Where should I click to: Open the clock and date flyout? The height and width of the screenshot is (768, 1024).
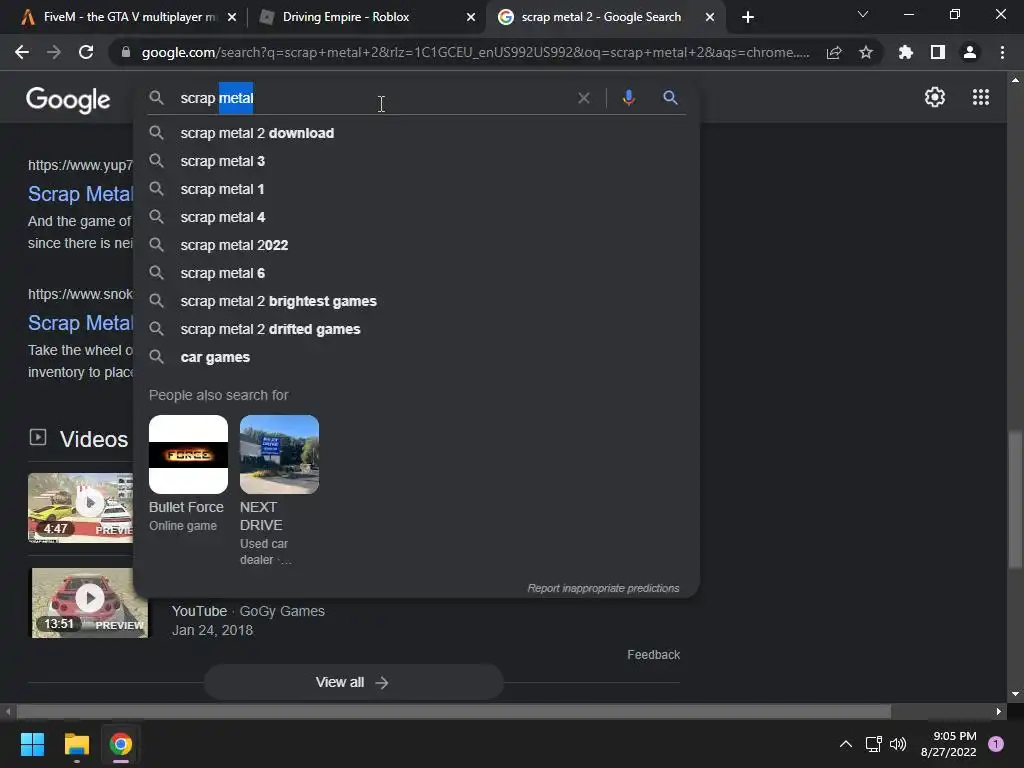pos(948,744)
